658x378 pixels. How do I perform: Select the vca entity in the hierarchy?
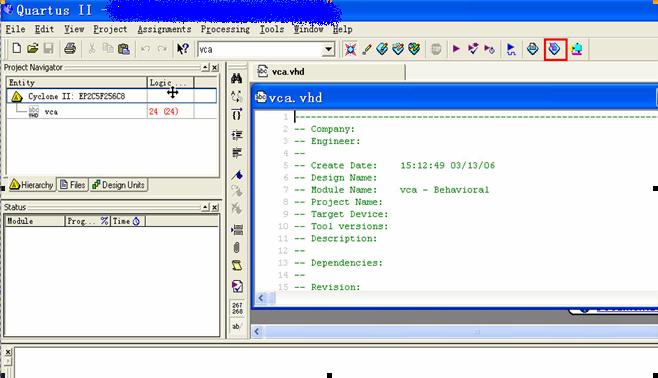51,112
